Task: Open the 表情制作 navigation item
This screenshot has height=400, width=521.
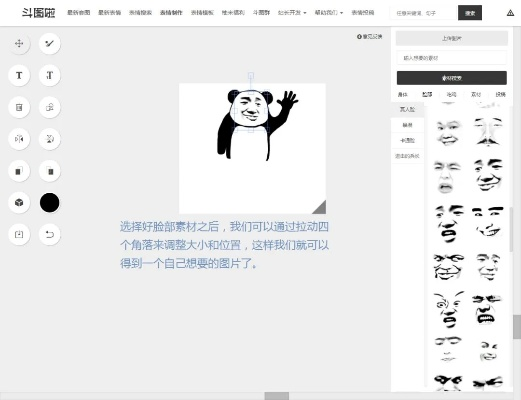Action: [171, 13]
